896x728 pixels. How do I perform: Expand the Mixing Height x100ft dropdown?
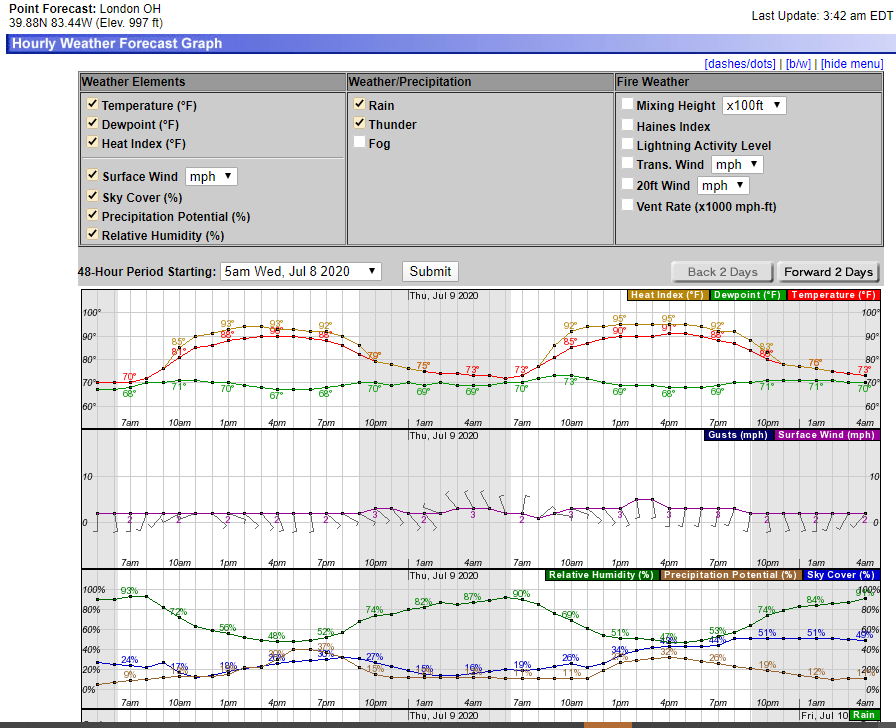coord(754,105)
